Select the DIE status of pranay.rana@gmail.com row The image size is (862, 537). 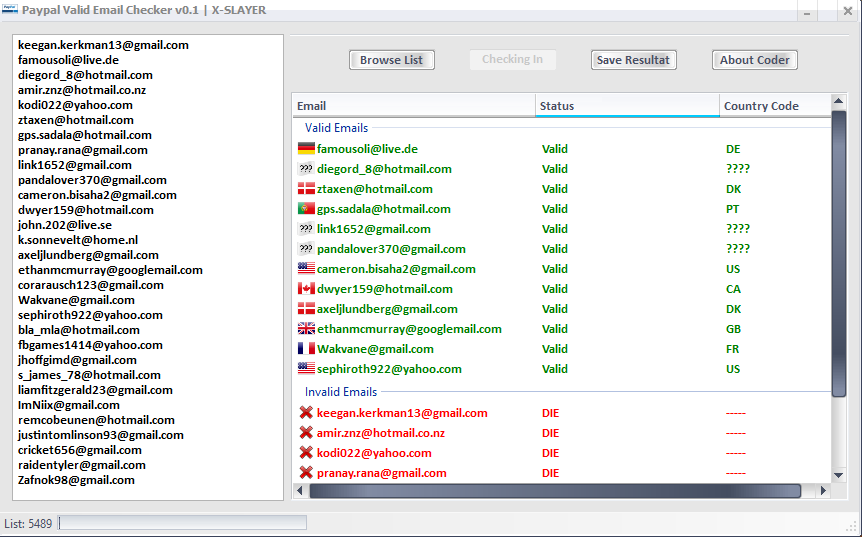(x=550, y=473)
